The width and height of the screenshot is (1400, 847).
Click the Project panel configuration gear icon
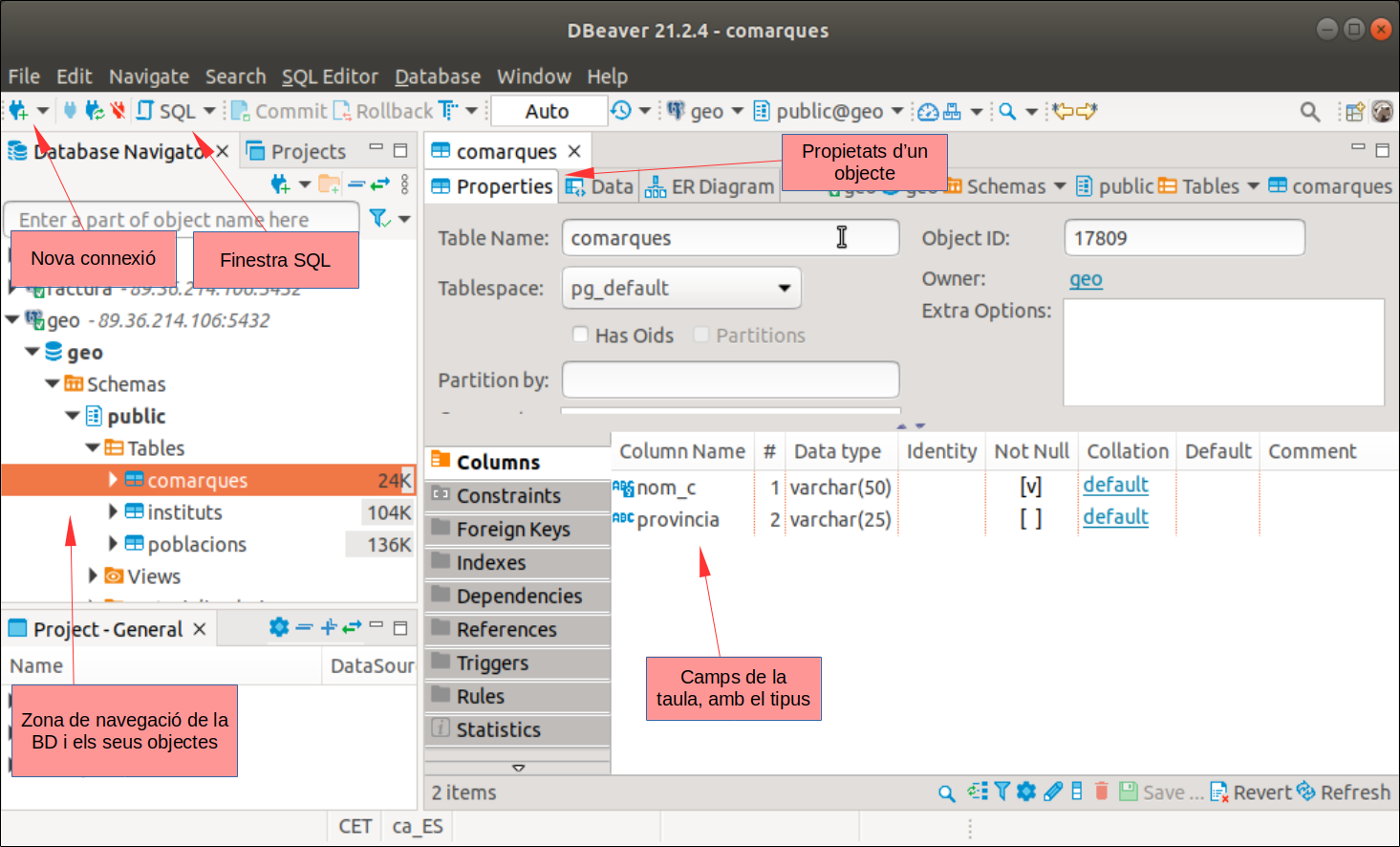[x=278, y=627]
